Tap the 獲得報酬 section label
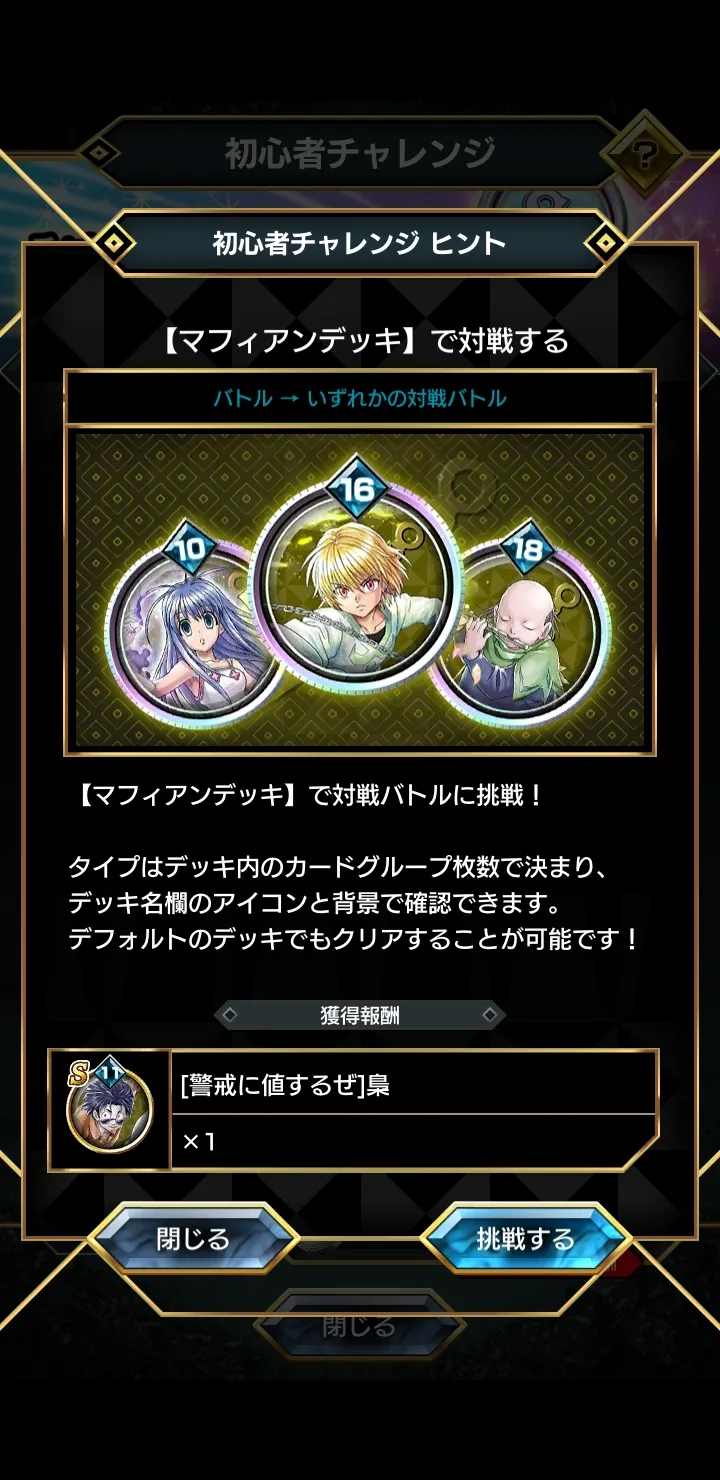 point(360,1016)
